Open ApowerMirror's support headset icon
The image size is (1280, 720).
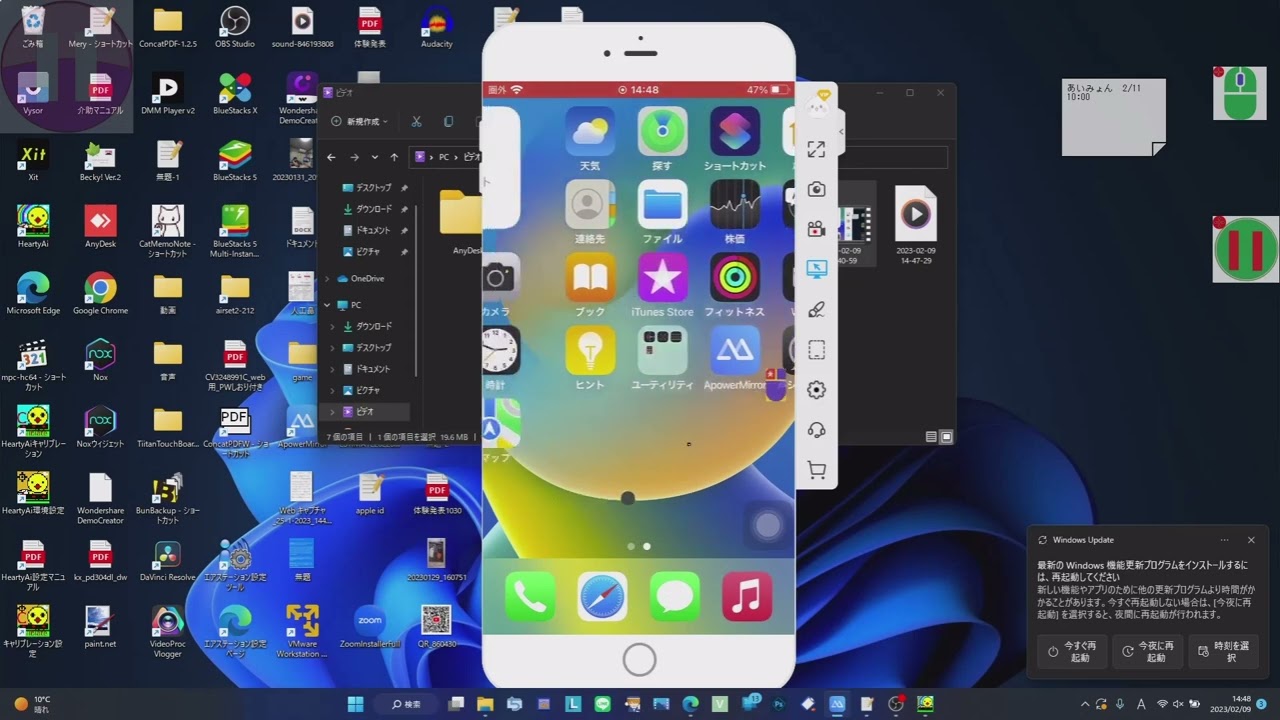point(816,430)
